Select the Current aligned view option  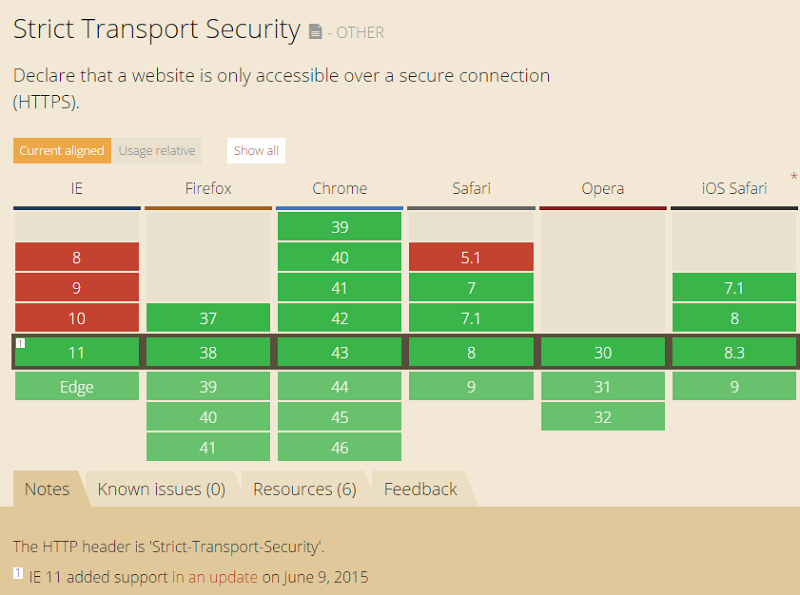coord(61,150)
